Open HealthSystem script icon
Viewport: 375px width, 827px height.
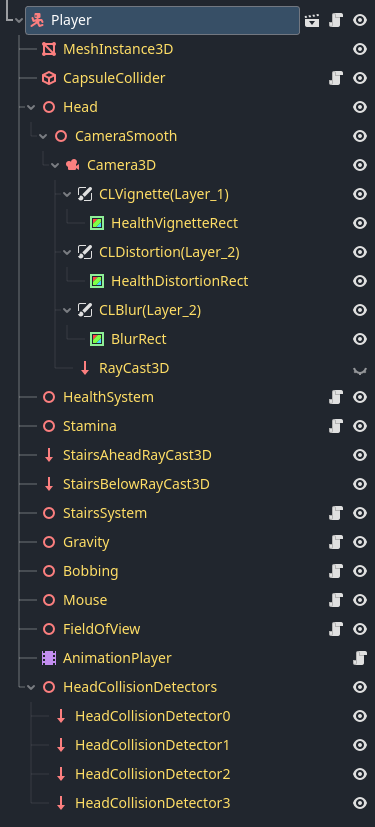(336, 397)
